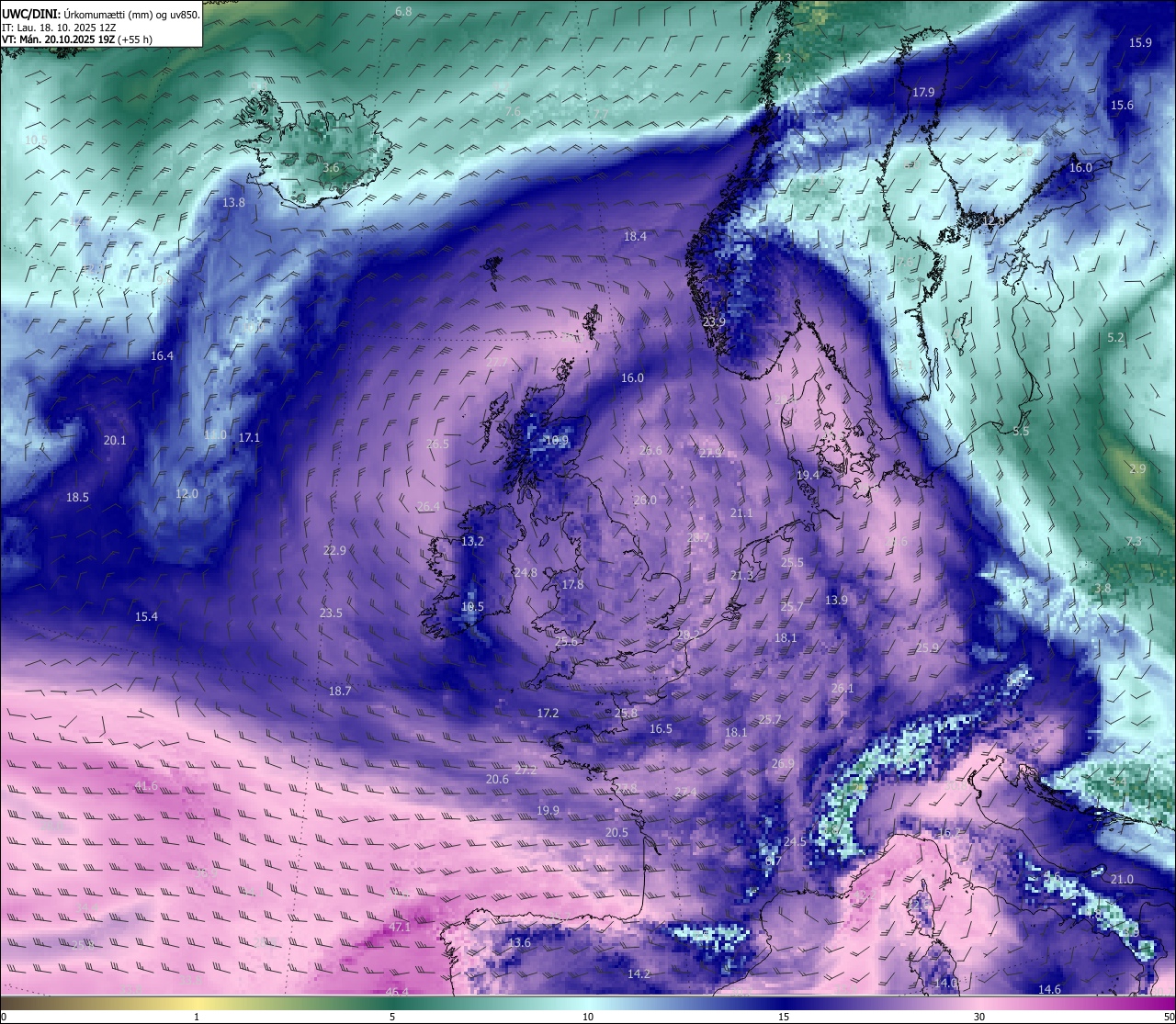Click the map value '13.8'

click(x=234, y=202)
